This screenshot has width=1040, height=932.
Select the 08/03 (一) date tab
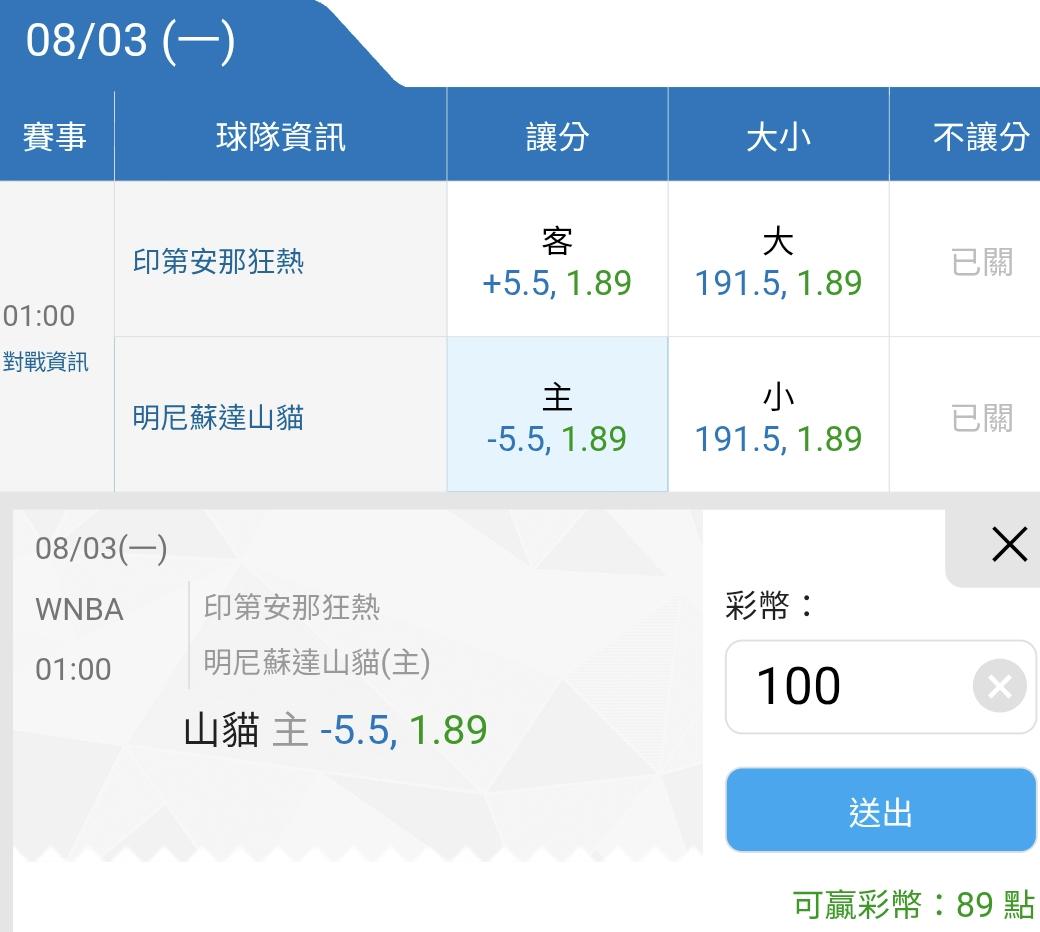130,41
